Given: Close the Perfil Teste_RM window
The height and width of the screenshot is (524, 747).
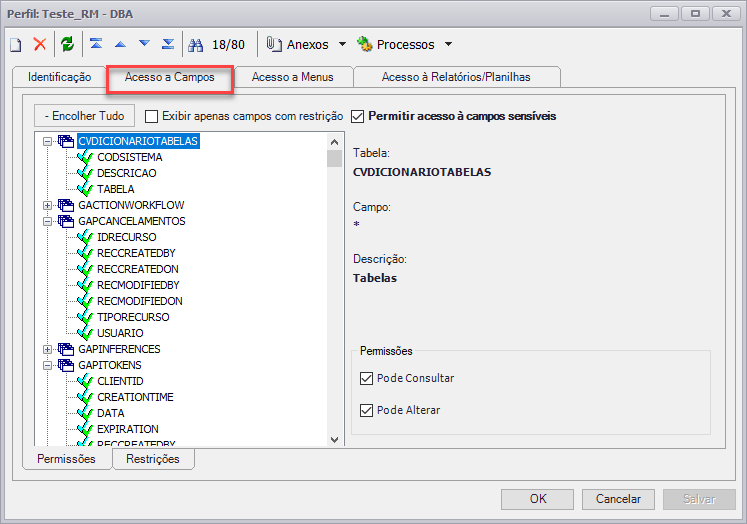Looking at the screenshot, I should (x=726, y=13).
